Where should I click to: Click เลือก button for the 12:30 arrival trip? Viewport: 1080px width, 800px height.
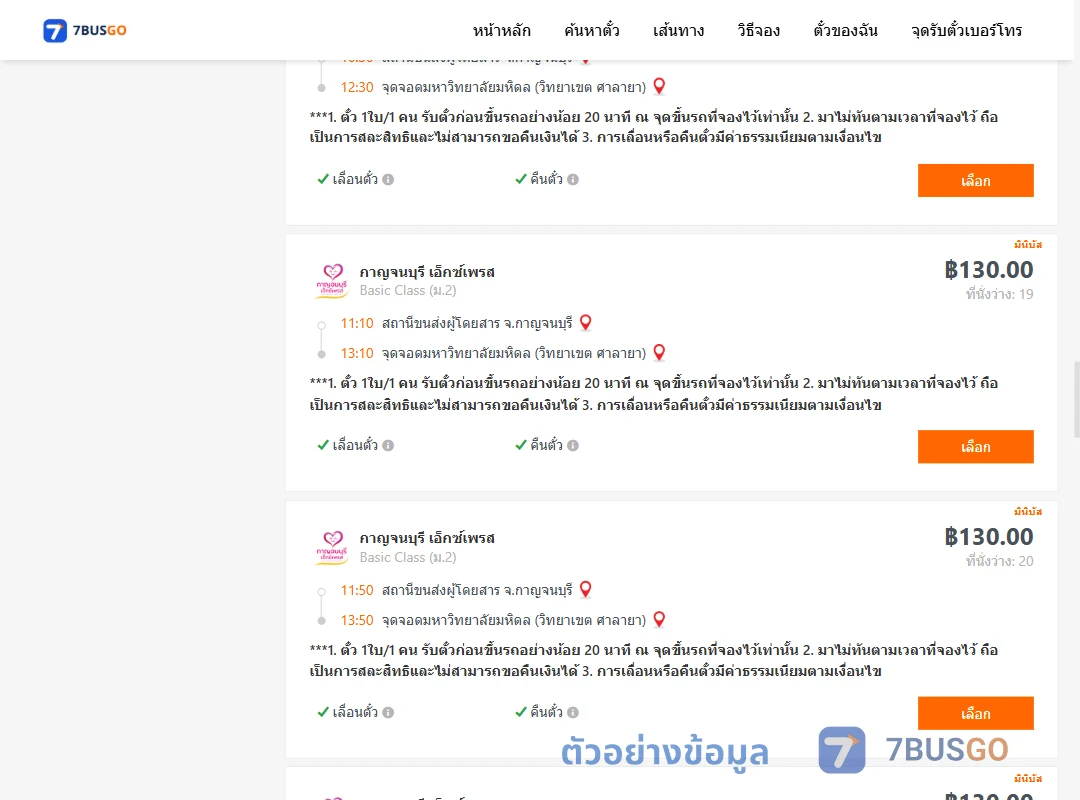[x=975, y=181]
